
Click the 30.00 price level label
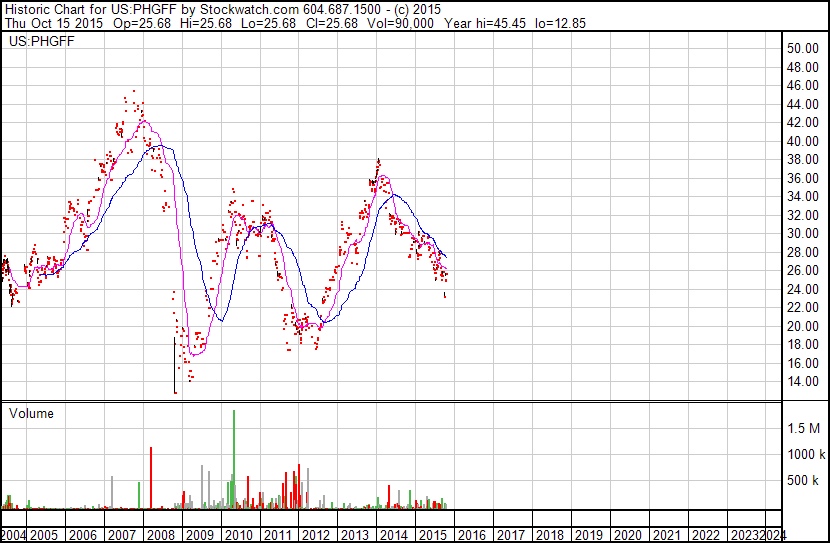(x=802, y=234)
